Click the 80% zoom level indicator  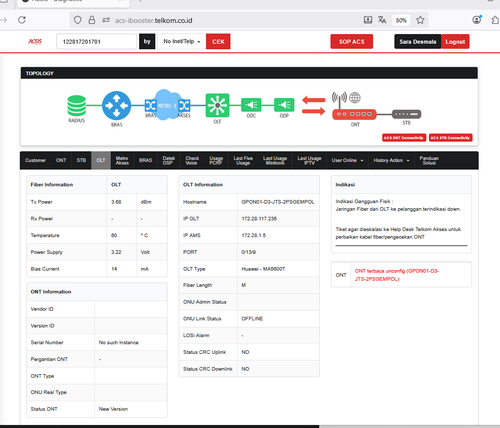click(x=401, y=20)
